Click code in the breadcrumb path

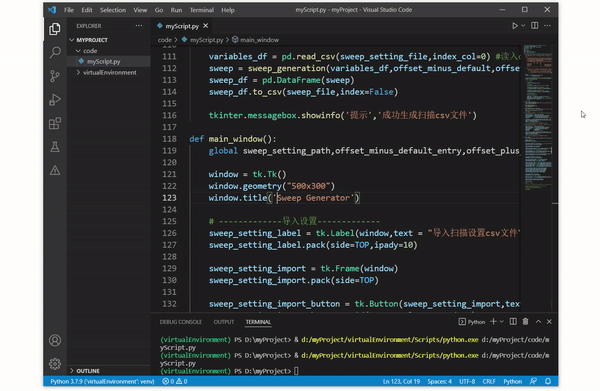[165, 40]
